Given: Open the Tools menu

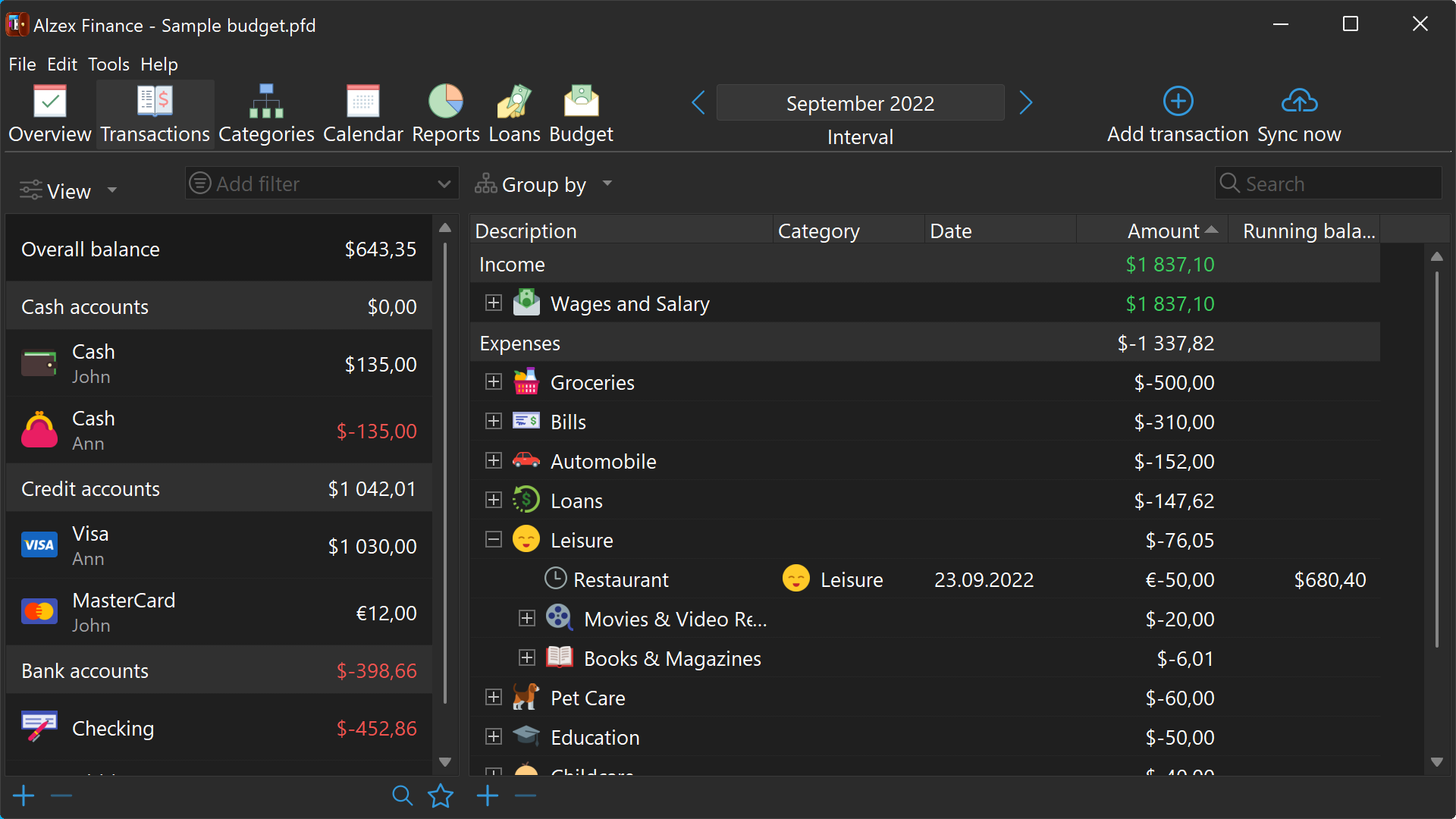Looking at the screenshot, I should tap(108, 64).
